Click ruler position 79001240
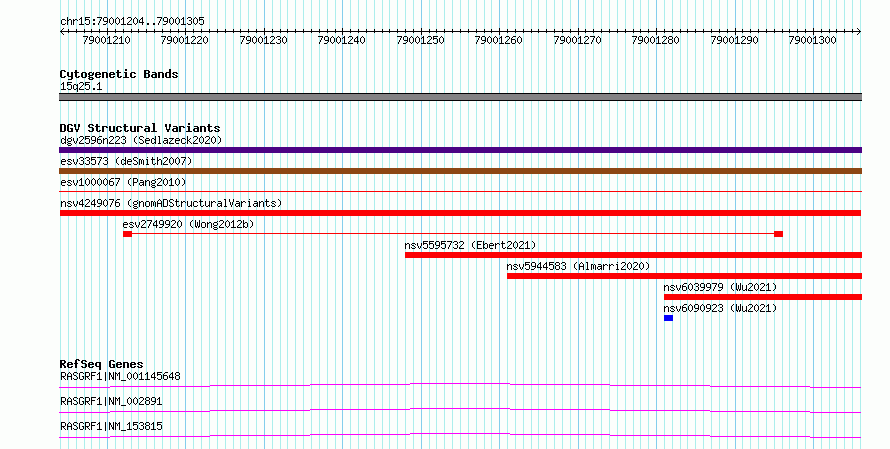The image size is (890, 449). pyautogui.click(x=342, y=40)
